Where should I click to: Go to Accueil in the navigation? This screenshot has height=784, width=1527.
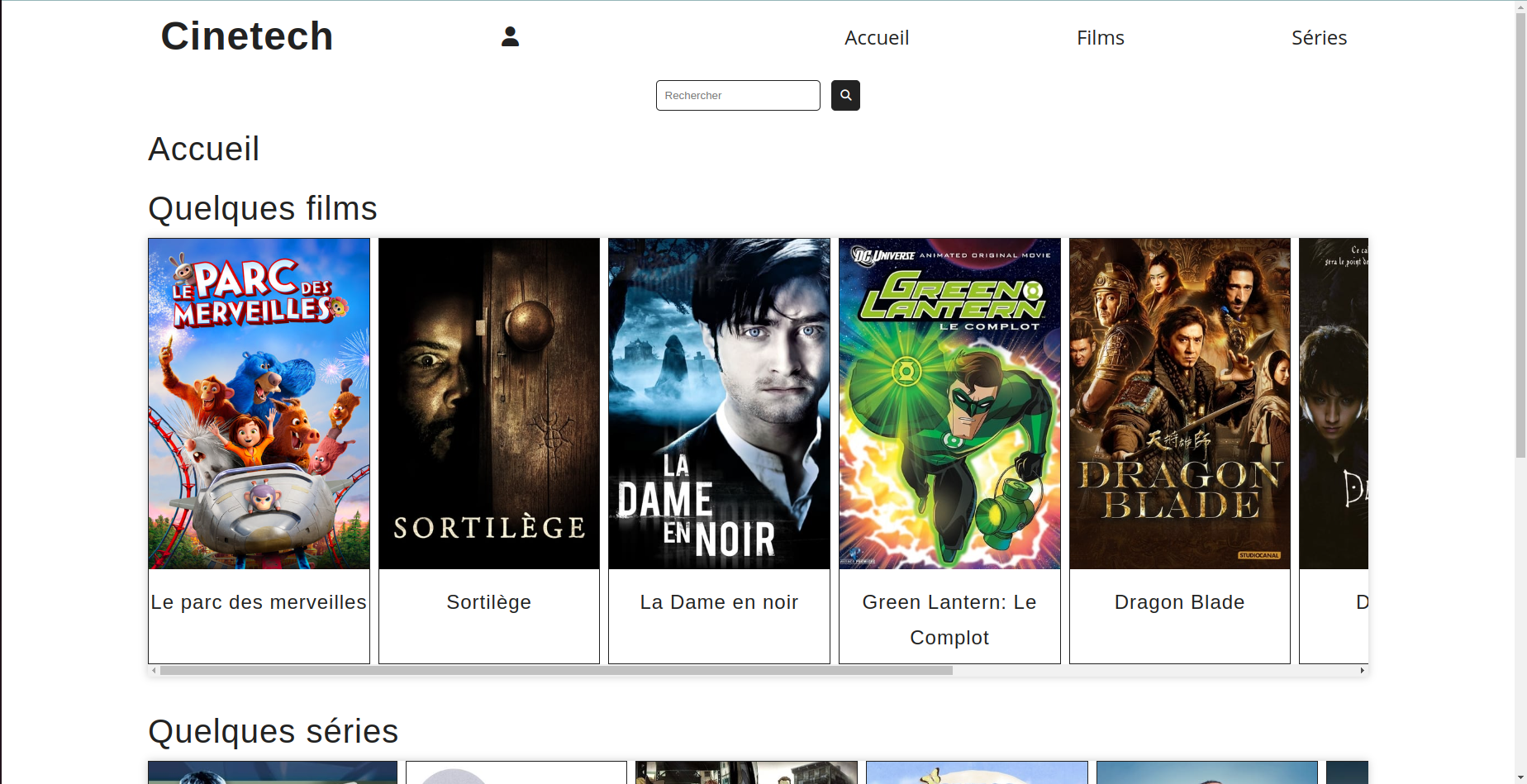(877, 38)
